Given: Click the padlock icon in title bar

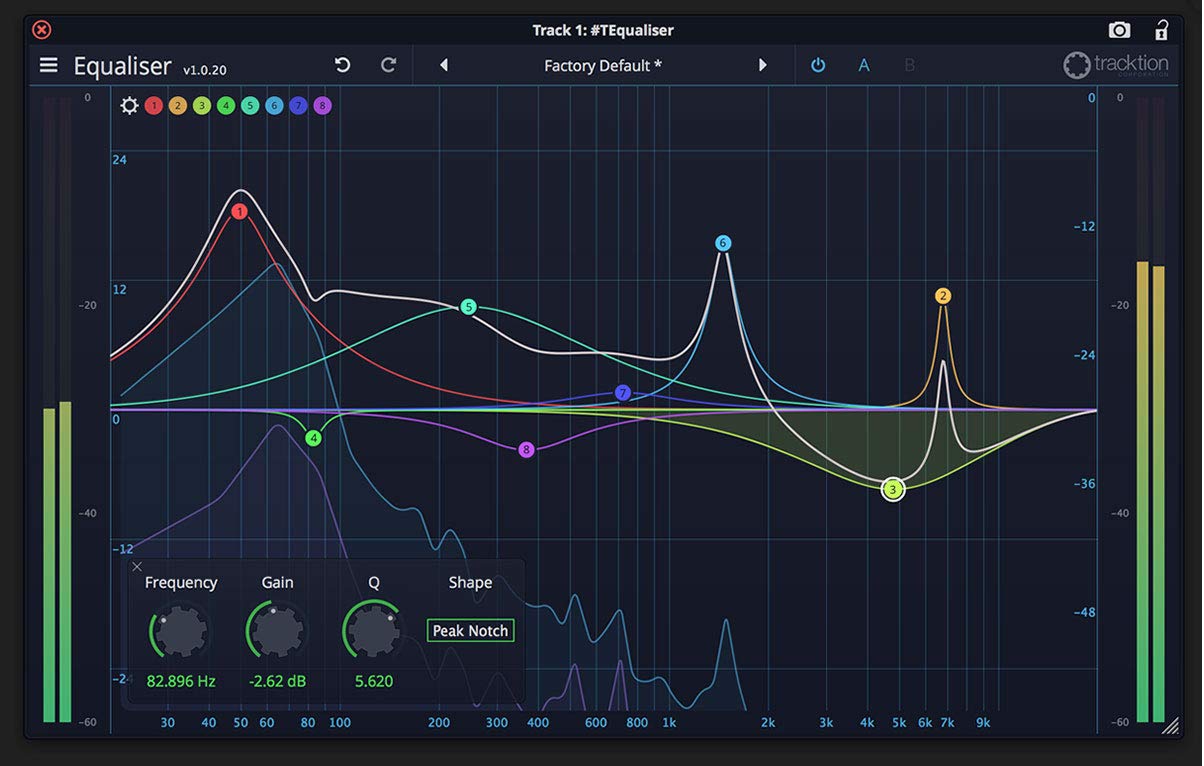Looking at the screenshot, I should [x=1161, y=29].
